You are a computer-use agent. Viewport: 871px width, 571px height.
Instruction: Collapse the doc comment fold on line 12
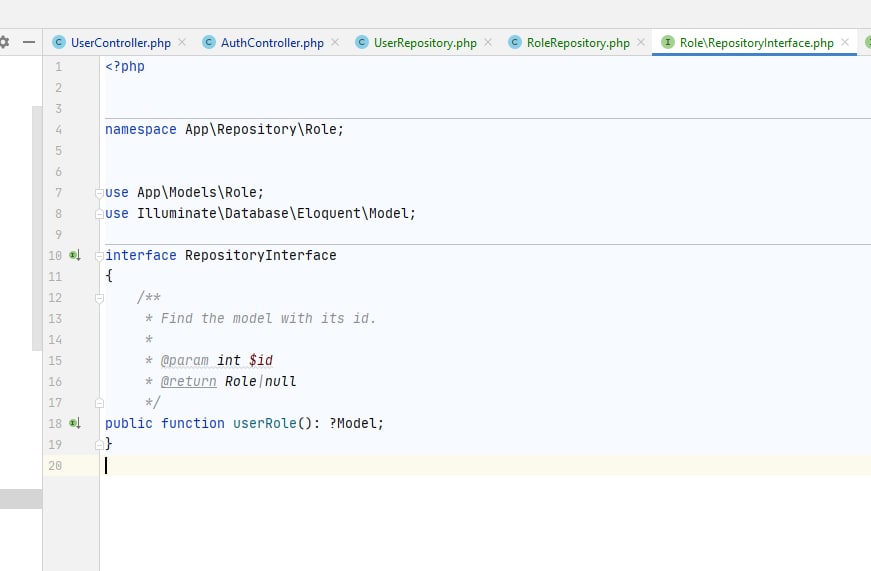[99, 298]
